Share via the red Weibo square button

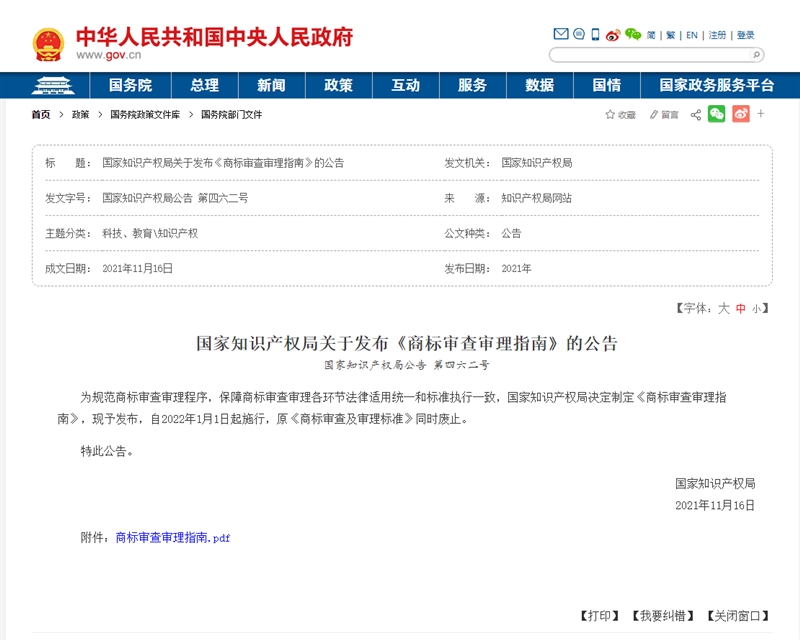click(740, 114)
